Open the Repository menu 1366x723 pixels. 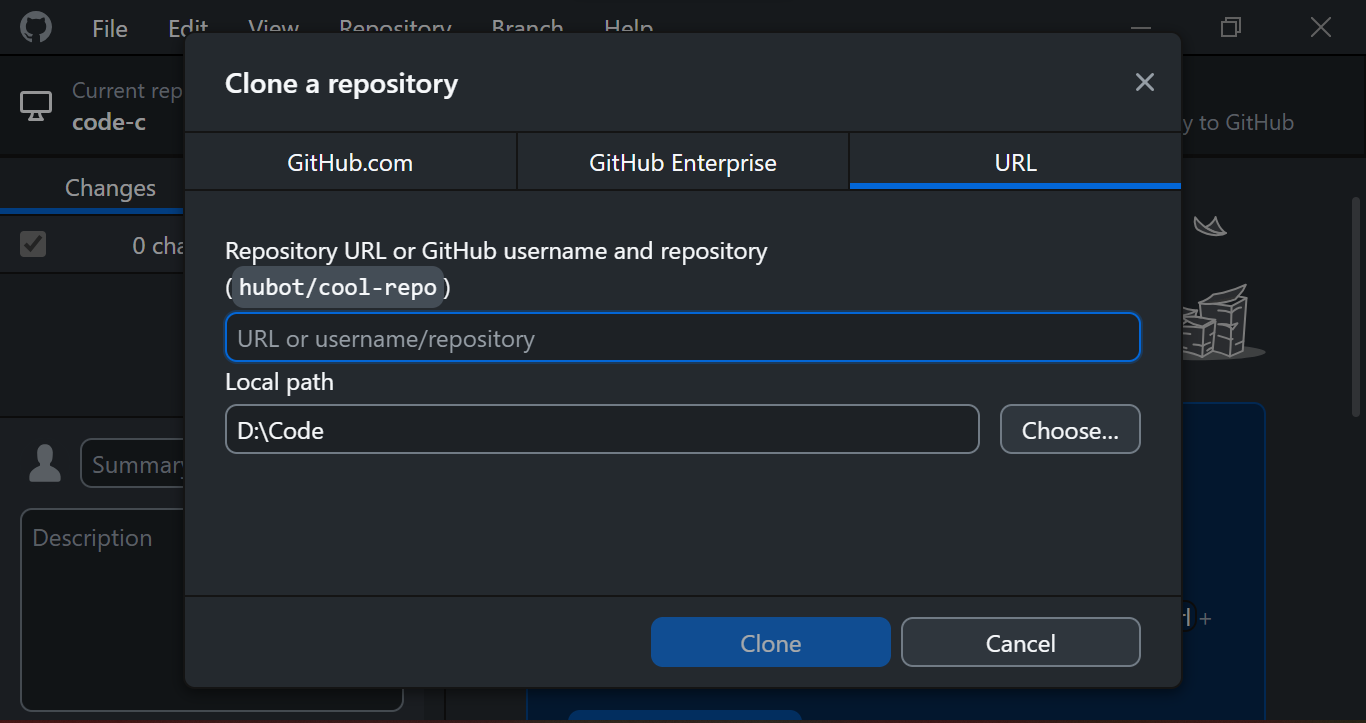(x=395, y=26)
